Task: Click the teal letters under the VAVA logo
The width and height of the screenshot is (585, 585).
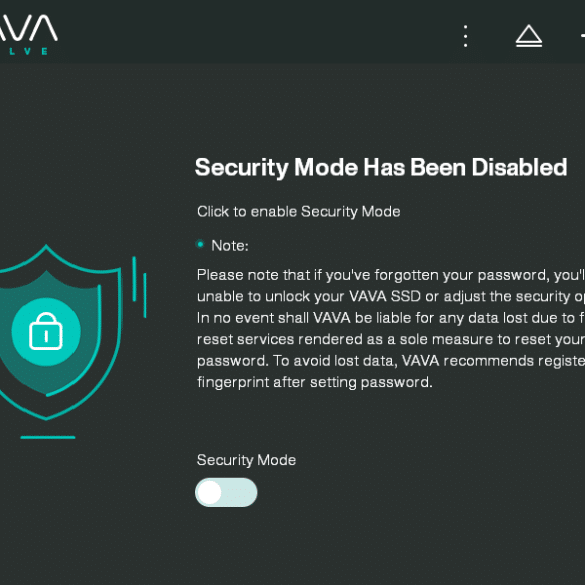Action: pyautogui.click(x=28, y=51)
